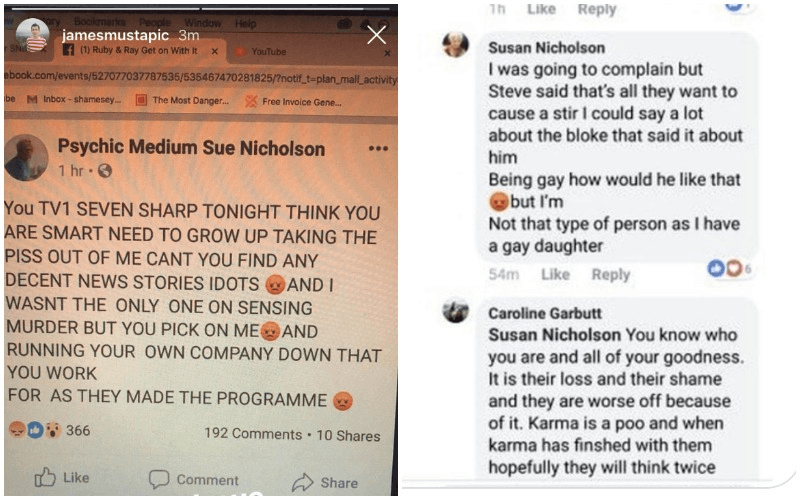Open the Help menu in the menu bar
Image resolution: width=800 pixels, height=500 pixels.
(245, 23)
